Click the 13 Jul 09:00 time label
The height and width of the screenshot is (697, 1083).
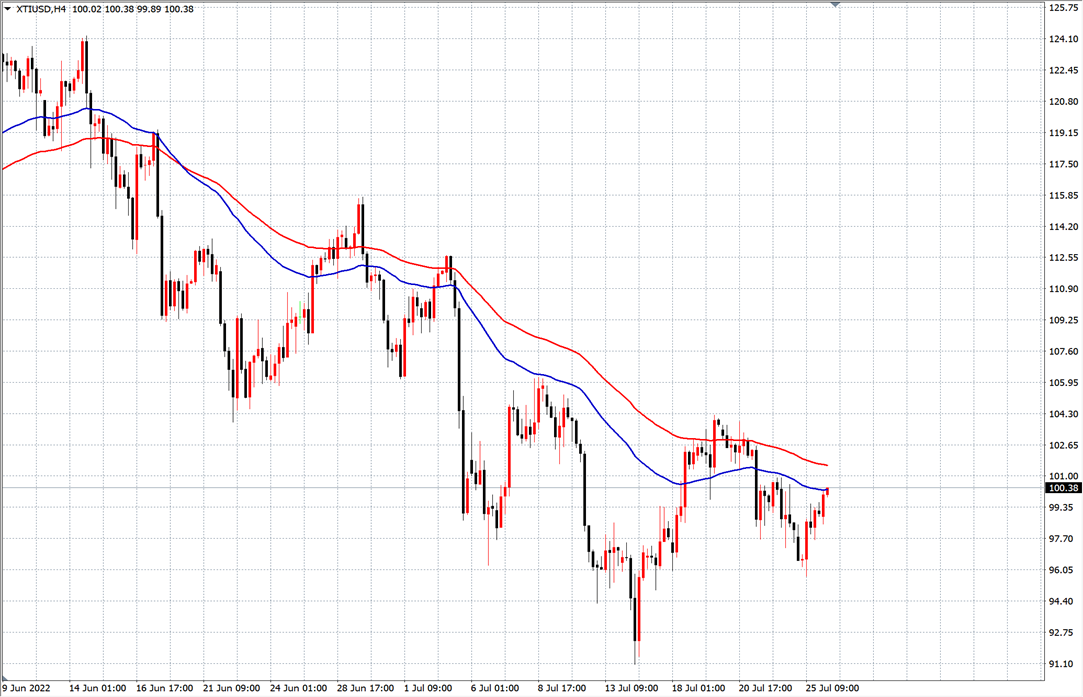click(634, 688)
